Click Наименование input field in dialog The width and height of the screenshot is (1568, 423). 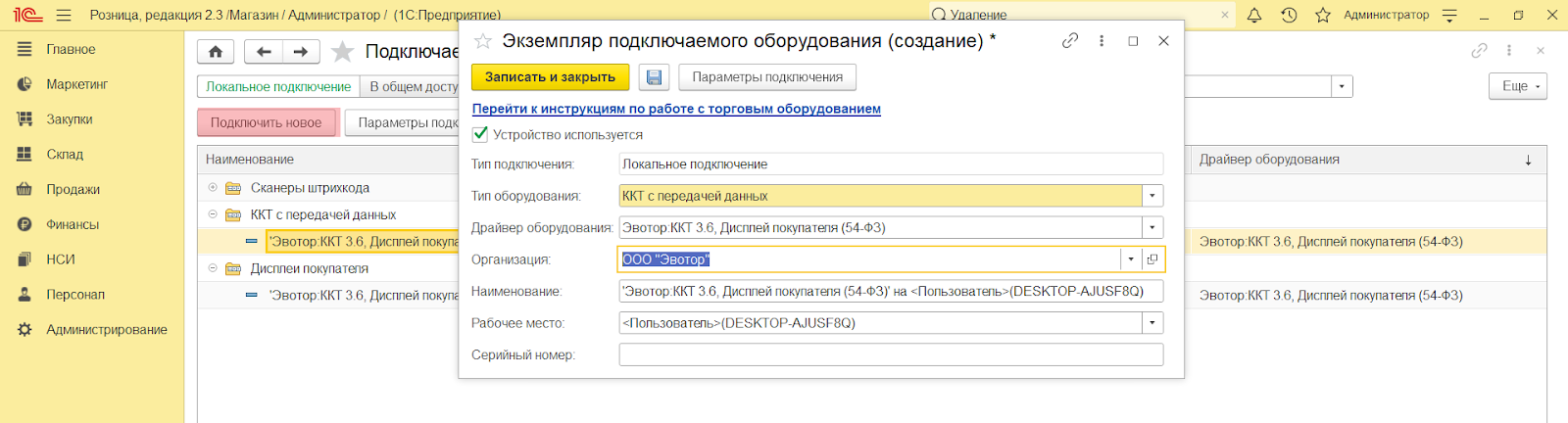[x=891, y=291]
